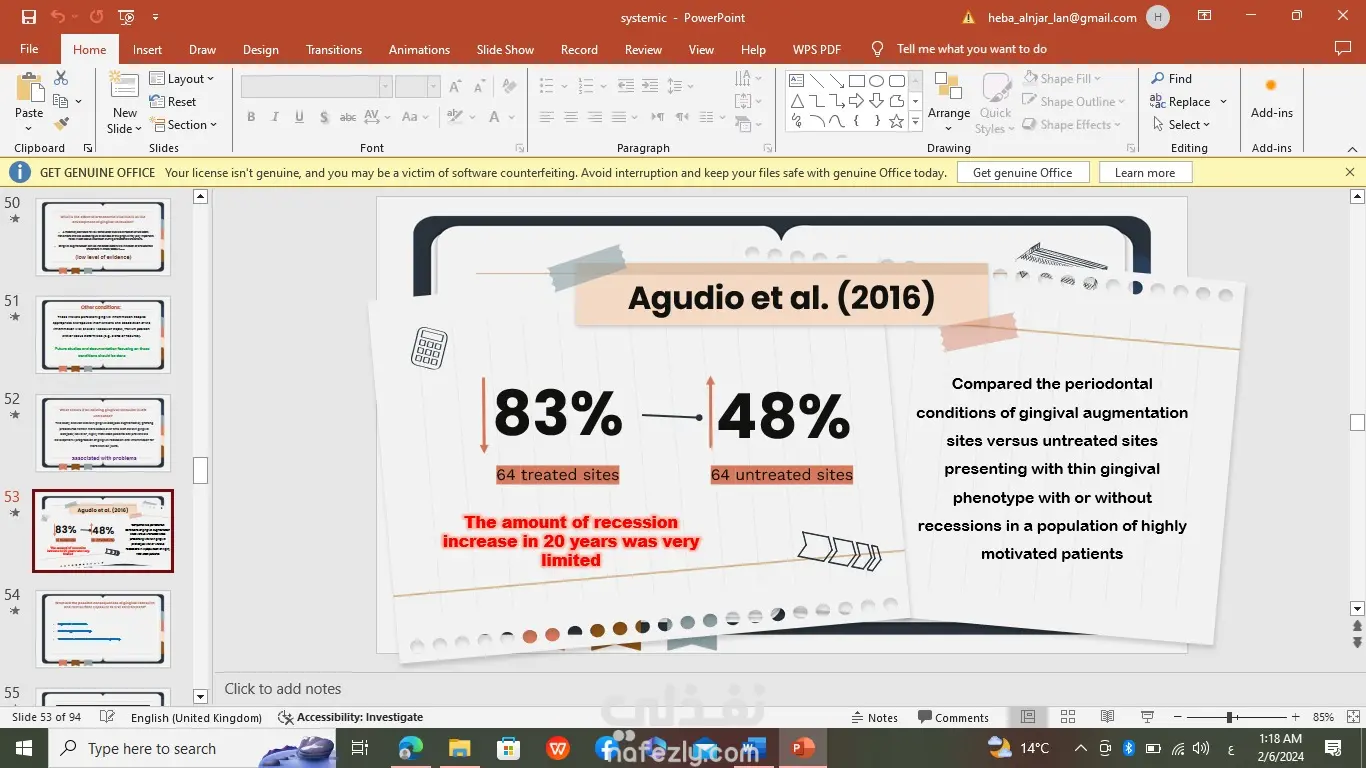Pick the Oval shape in Drawing group
The width and height of the screenshot is (1366, 768).
877,81
